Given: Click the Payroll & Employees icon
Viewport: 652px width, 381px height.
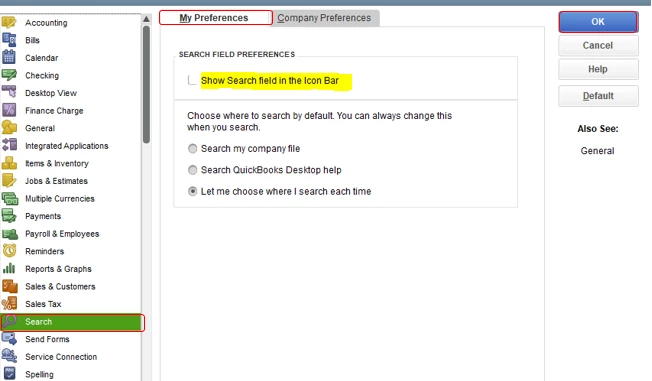Looking at the screenshot, I should 9,233.
